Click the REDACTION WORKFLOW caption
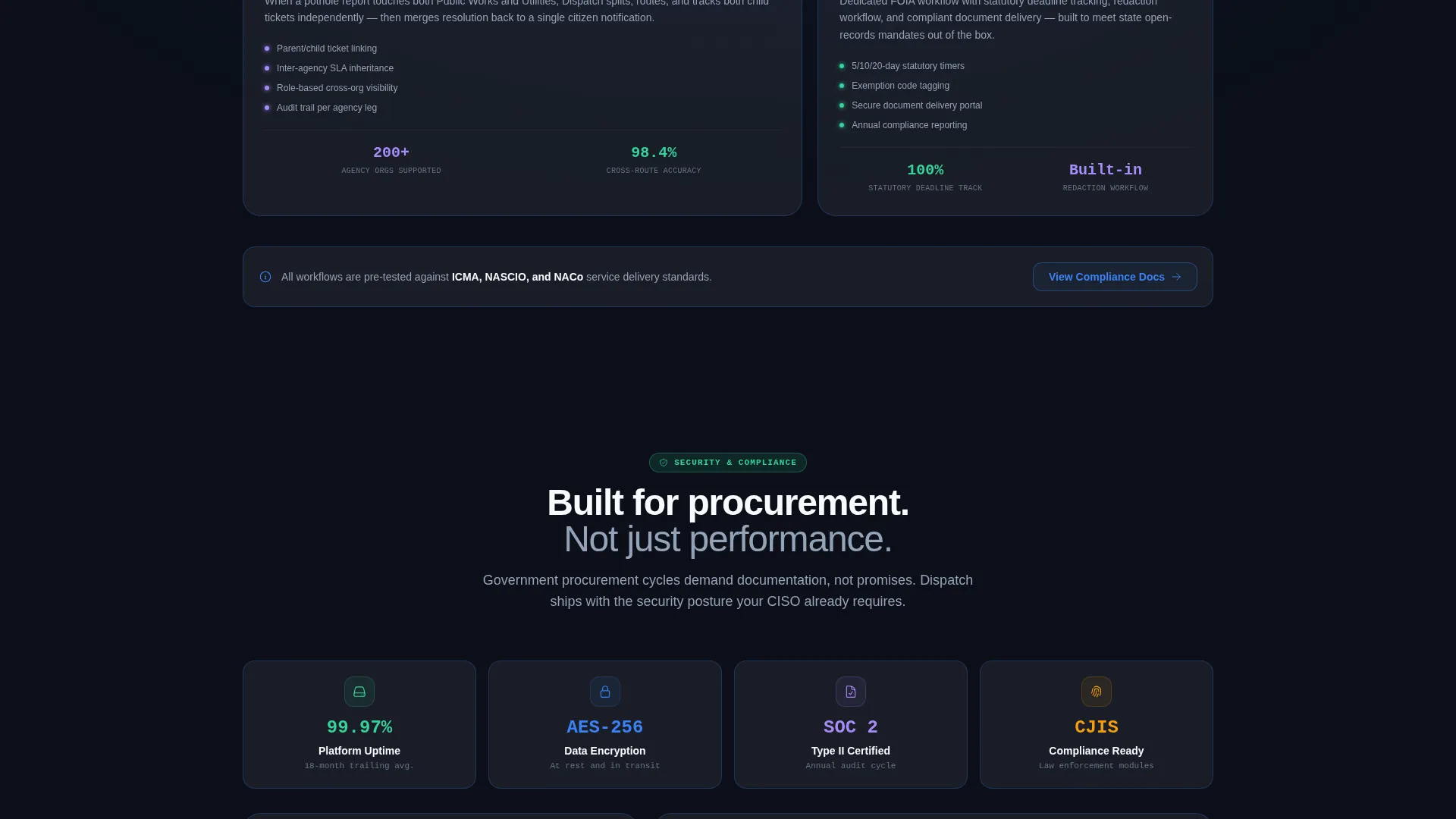This screenshot has width=1456, height=819. (x=1106, y=188)
